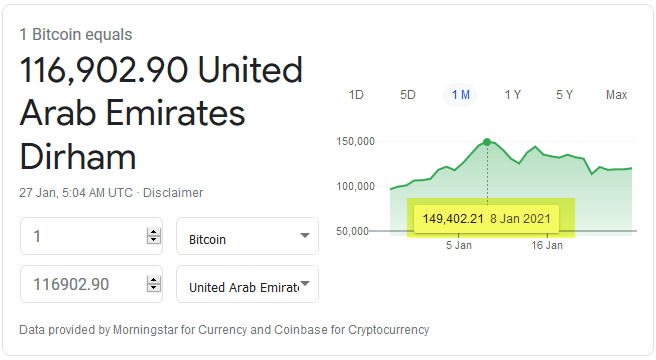656x360 pixels.
Task: Open the United Arab Emirates Dirham dropdown
Action: click(x=247, y=284)
